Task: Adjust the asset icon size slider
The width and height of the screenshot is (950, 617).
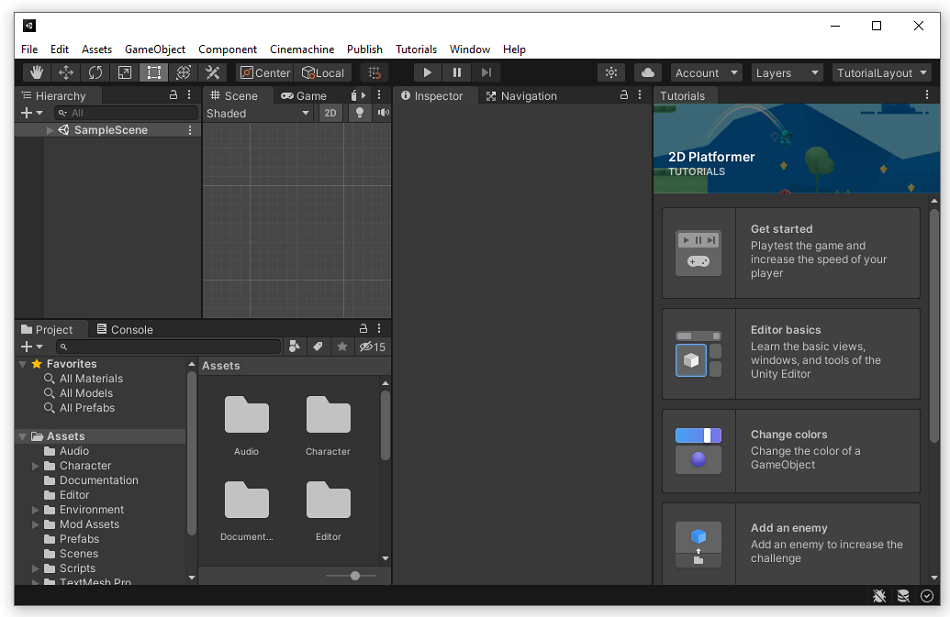Action: [x=355, y=576]
